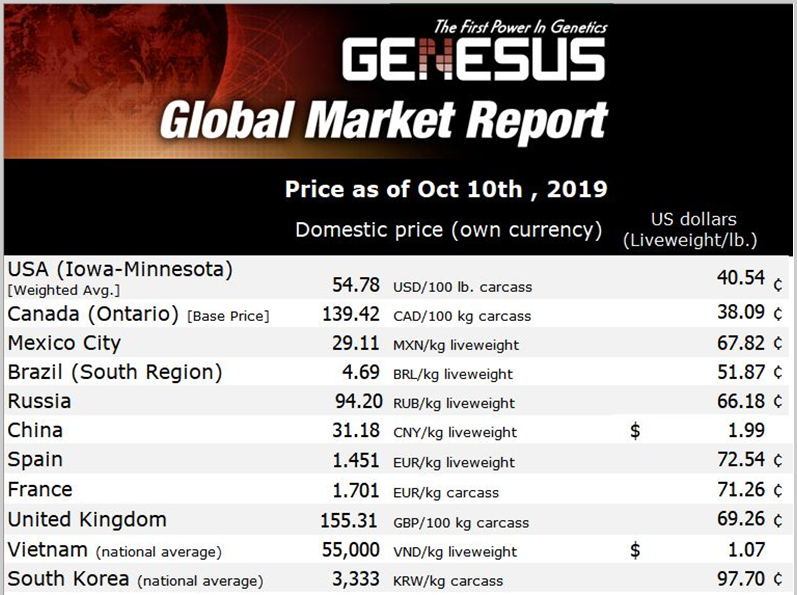
Task: Click the dollar sign in China's row
Action: (634, 431)
